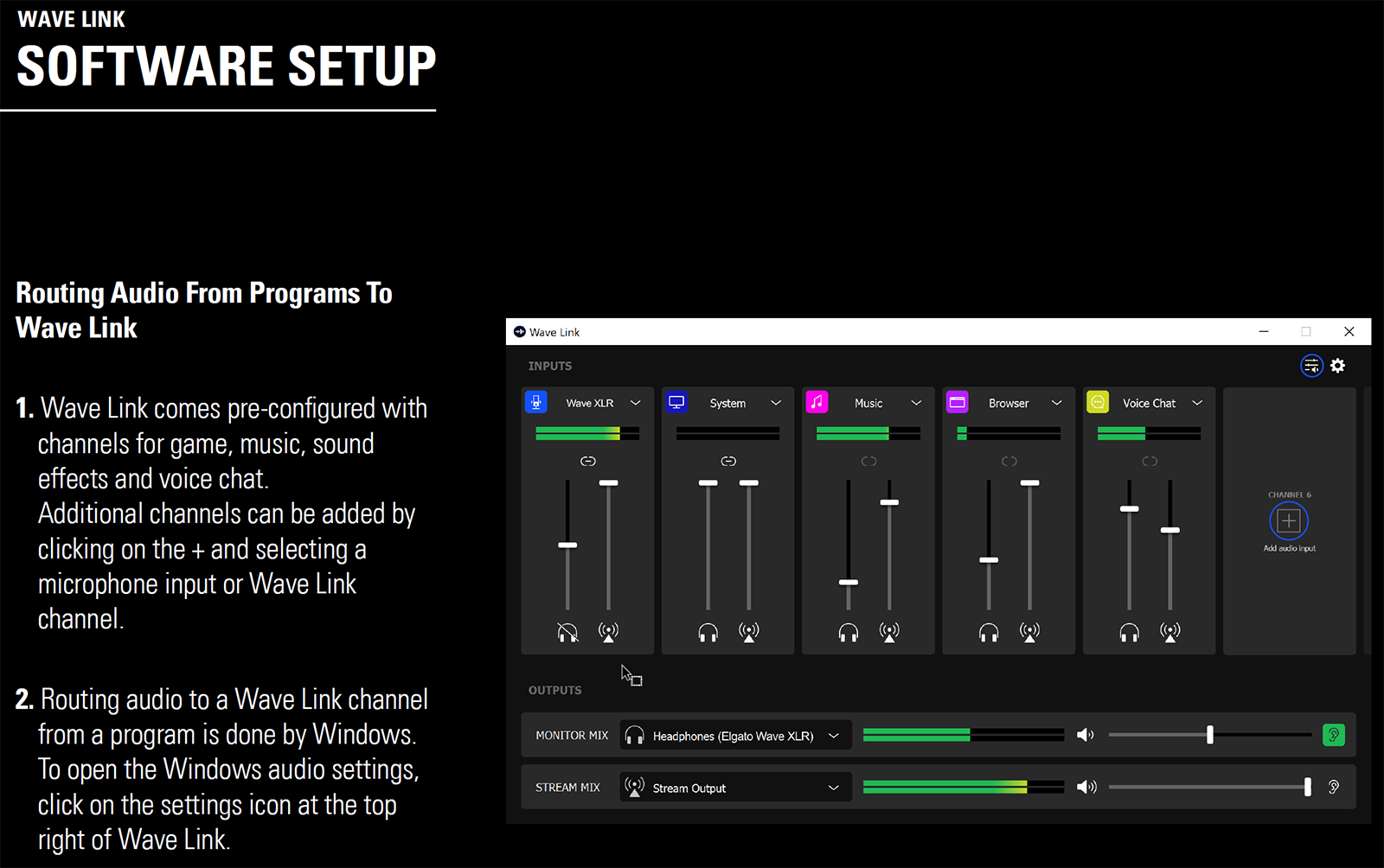
Task: Link the Music channel faders
Action: tap(869, 461)
